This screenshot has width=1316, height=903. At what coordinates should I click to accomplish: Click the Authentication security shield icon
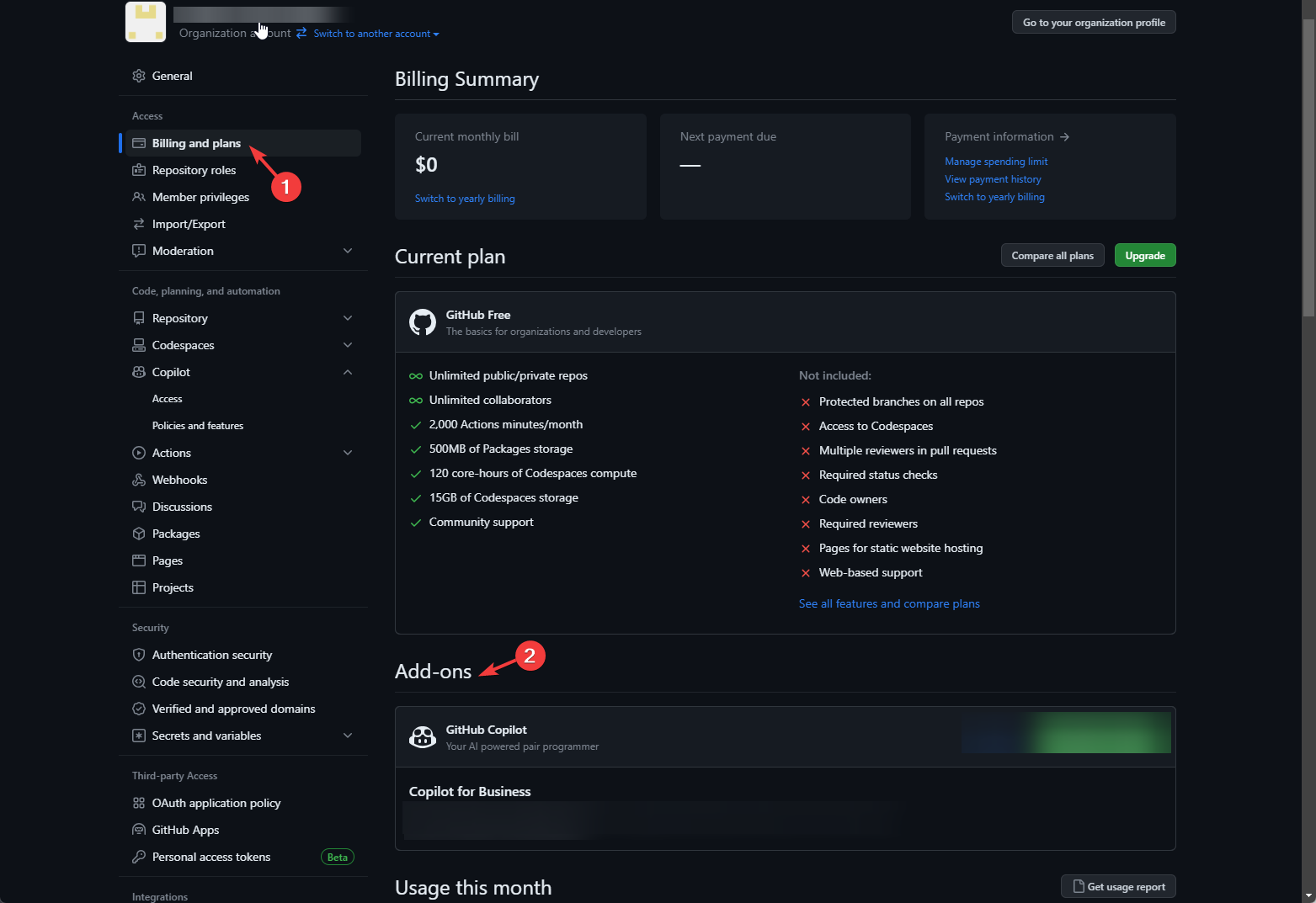pyautogui.click(x=139, y=655)
